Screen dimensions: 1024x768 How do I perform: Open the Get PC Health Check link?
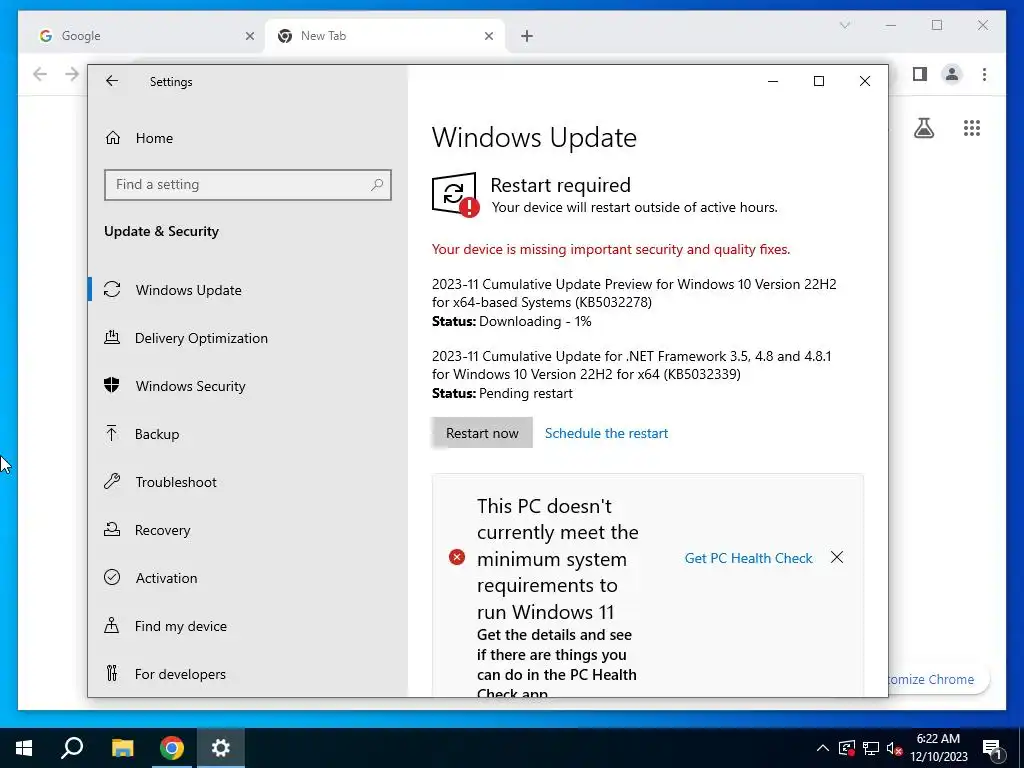(748, 558)
